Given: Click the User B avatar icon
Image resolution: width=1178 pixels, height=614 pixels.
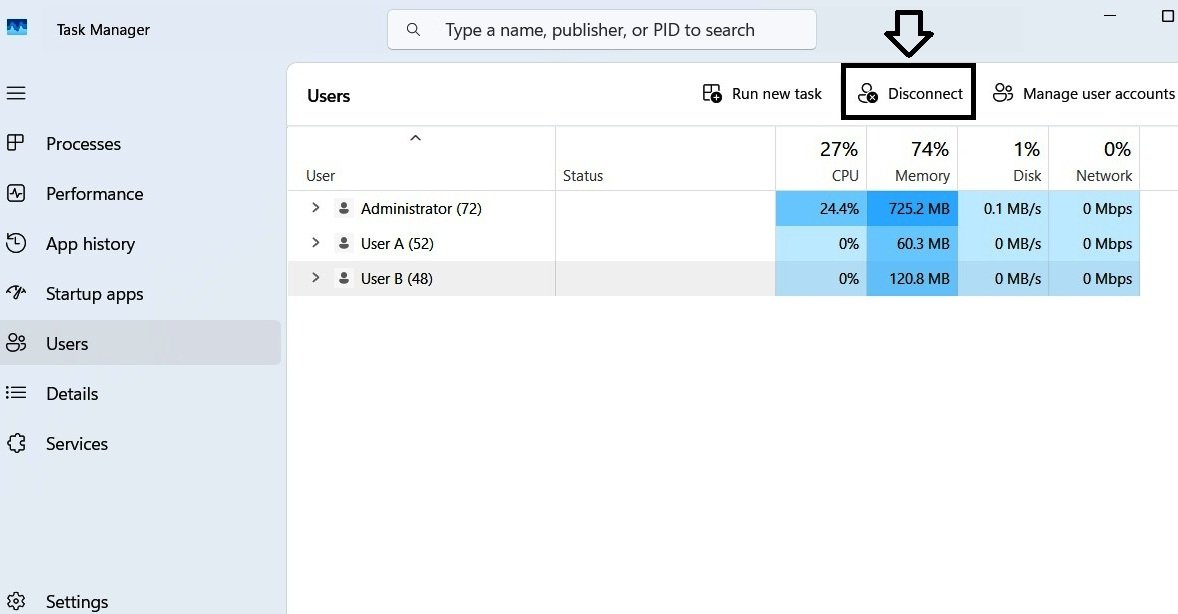Looking at the screenshot, I should click(343, 278).
